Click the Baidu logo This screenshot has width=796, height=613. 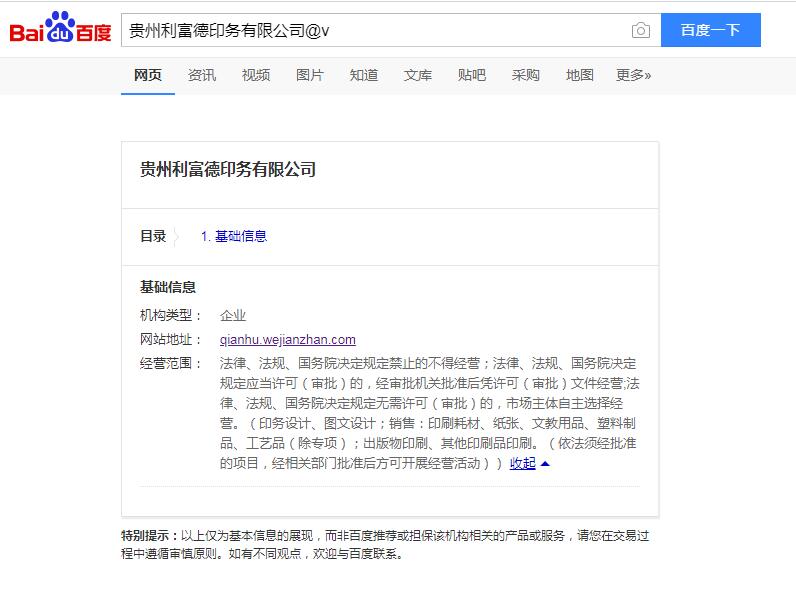point(60,30)
